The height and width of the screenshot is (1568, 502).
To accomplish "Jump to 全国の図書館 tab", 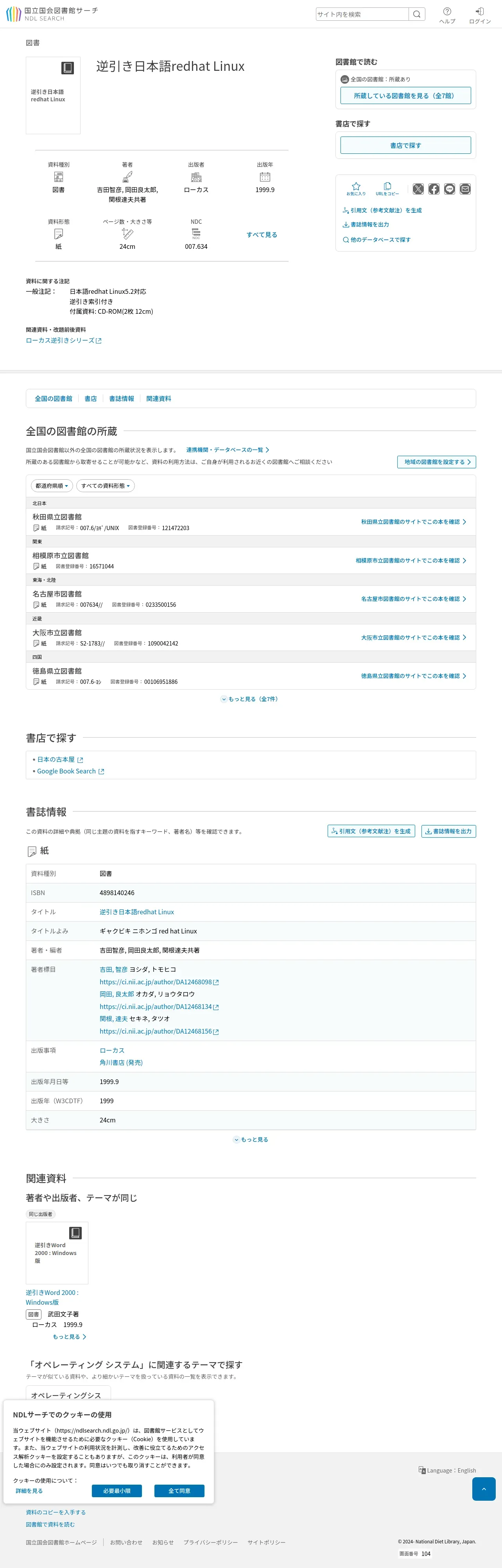I will 54,399.
